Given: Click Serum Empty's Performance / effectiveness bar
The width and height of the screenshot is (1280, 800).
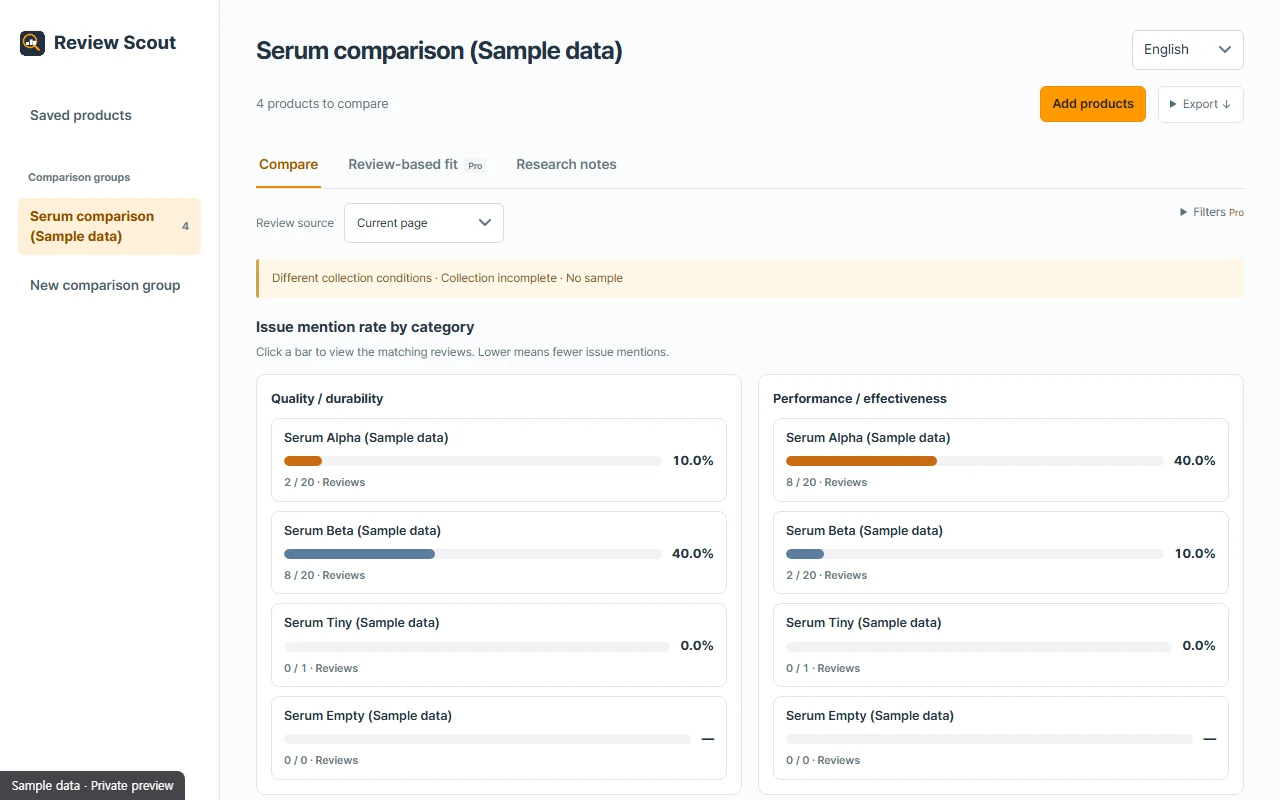Looking at the screenshot, I should click(989, 739).
